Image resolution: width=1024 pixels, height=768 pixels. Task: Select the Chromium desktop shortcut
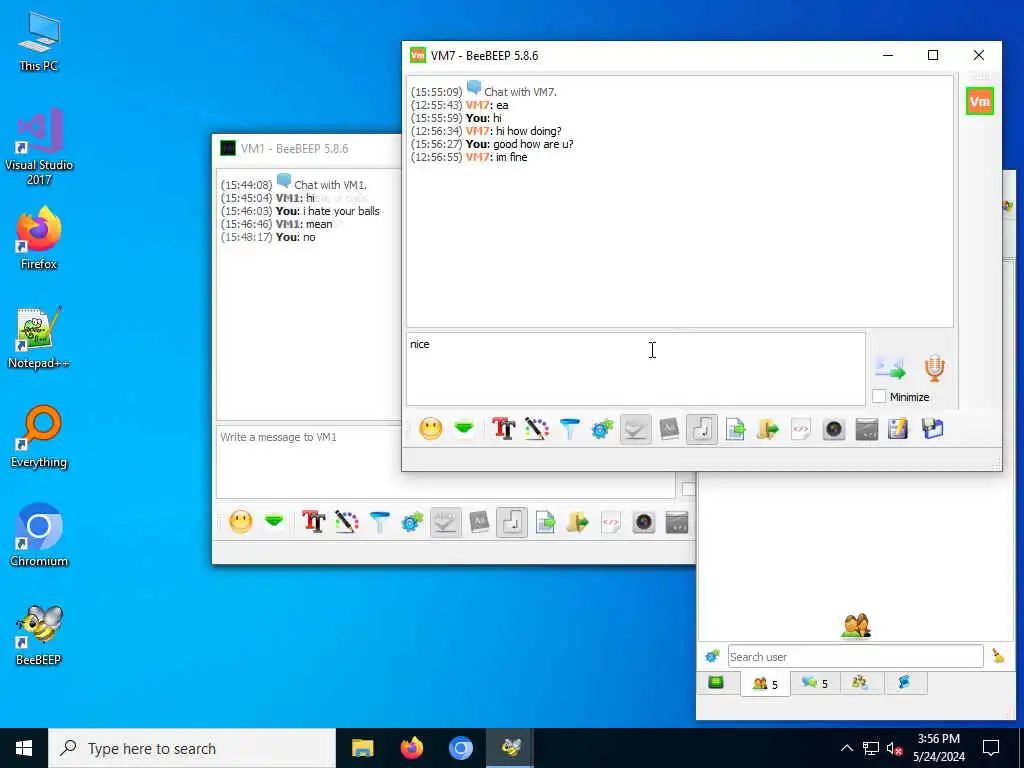(x=39, y=536)
